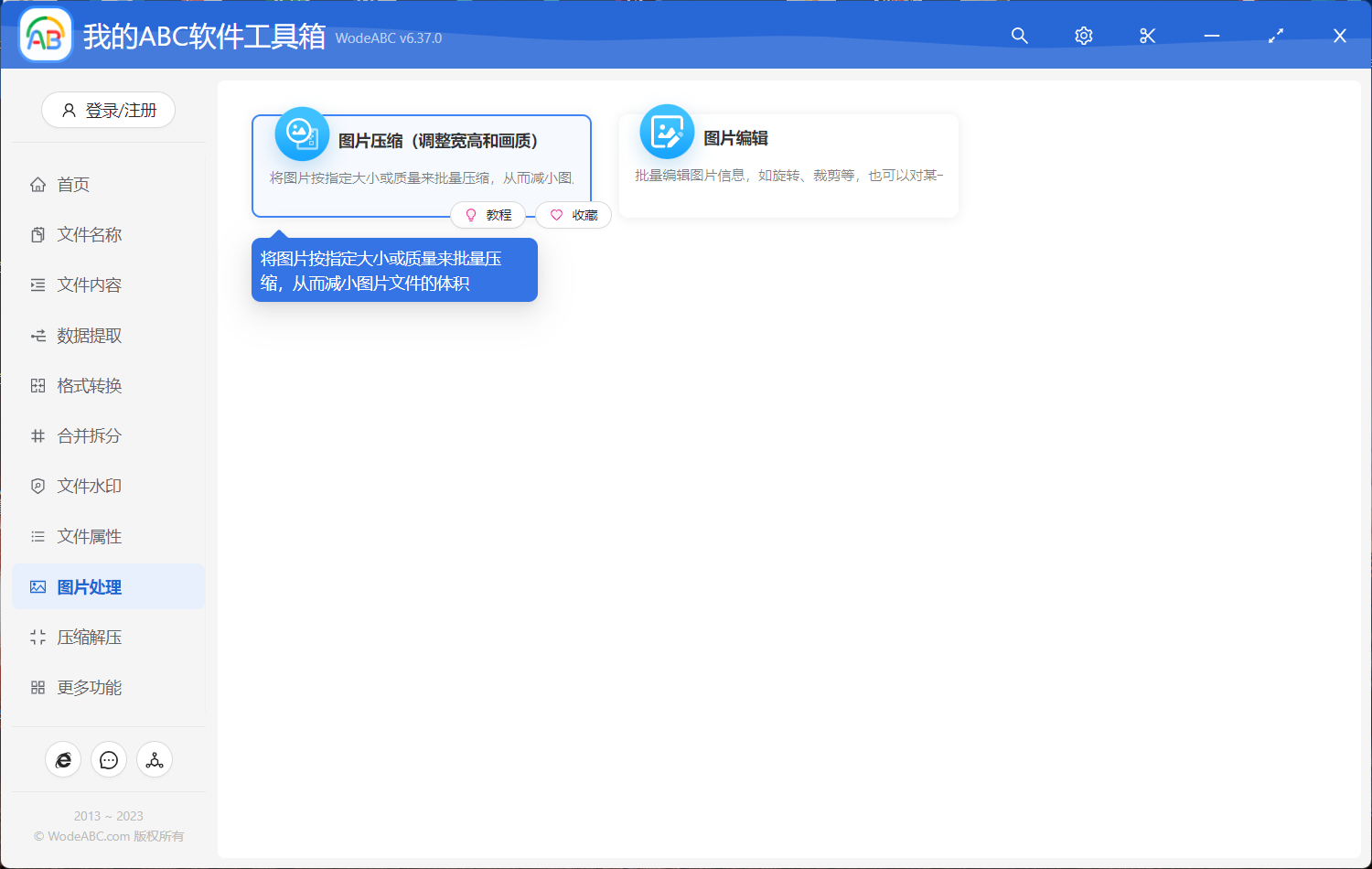Click the blue description tooltip under 图片压缩
This screenshot has width=1372, height=869.
pyautogui.click(x=394, y=270)
